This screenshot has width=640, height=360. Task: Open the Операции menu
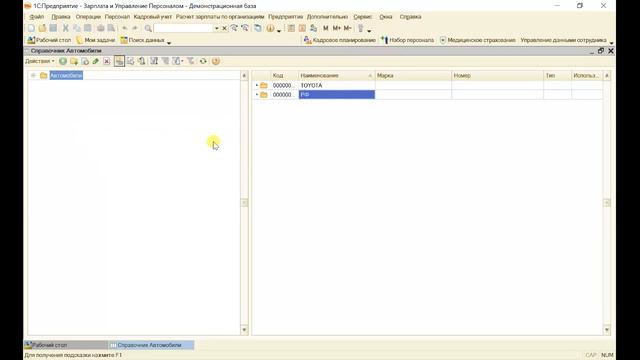tap(88, 17)
